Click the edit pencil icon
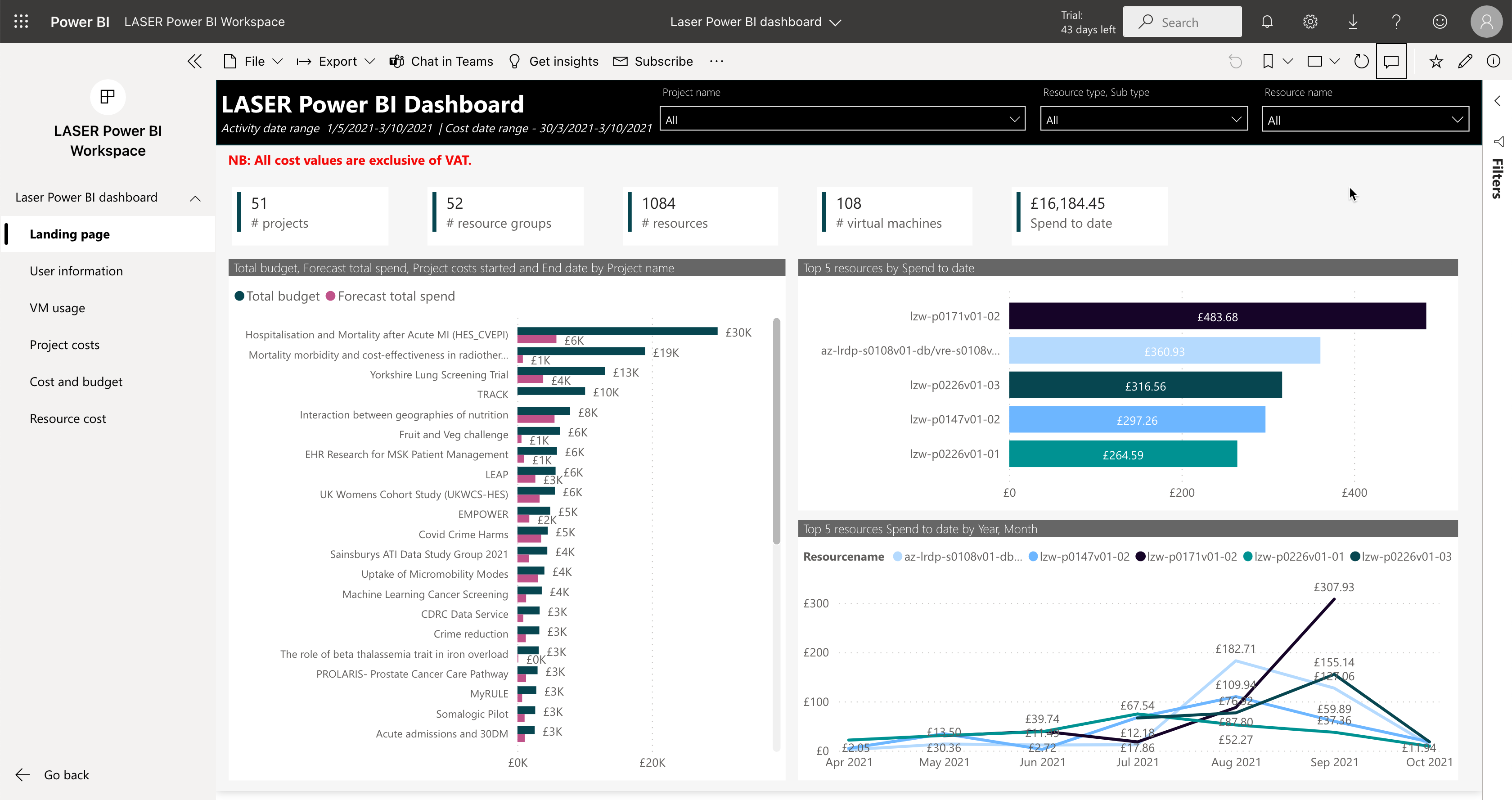 [x=1465, y=61]
